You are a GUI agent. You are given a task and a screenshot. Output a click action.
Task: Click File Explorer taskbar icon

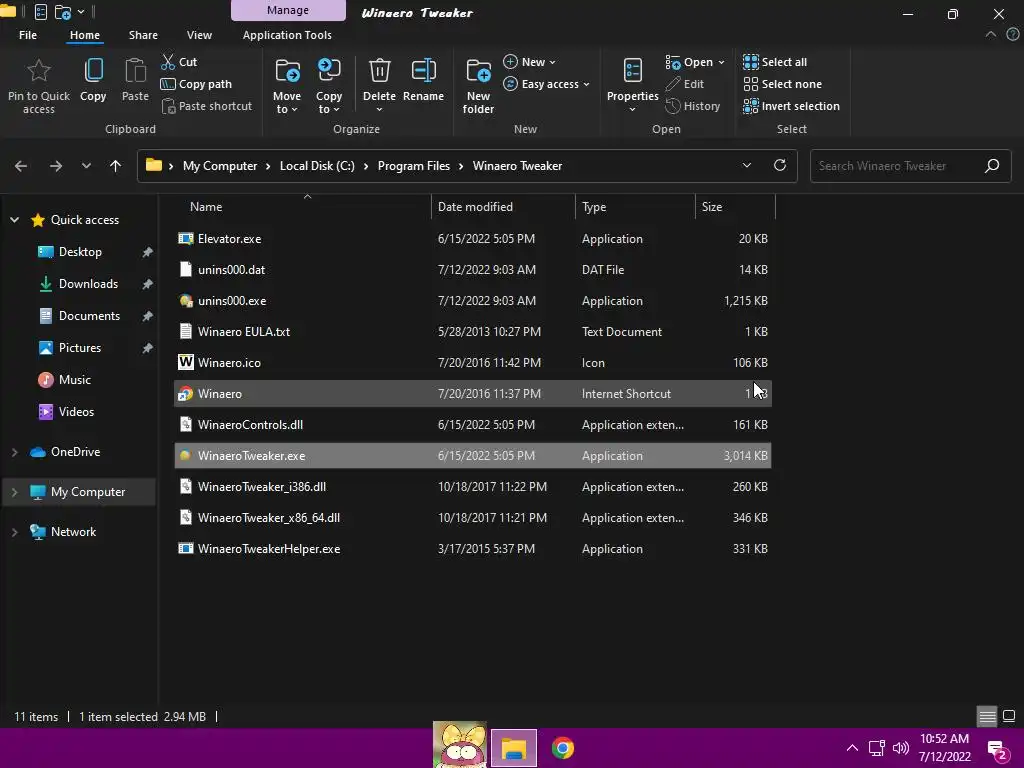coord(514,748)
